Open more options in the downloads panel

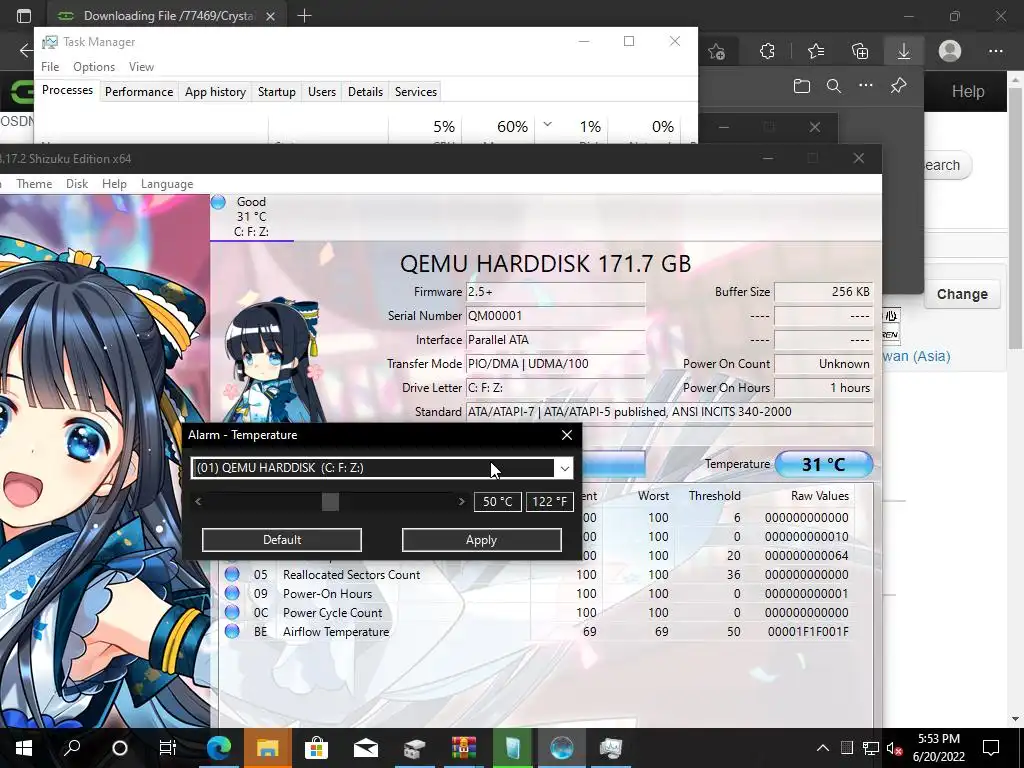[x=866, y=86]
